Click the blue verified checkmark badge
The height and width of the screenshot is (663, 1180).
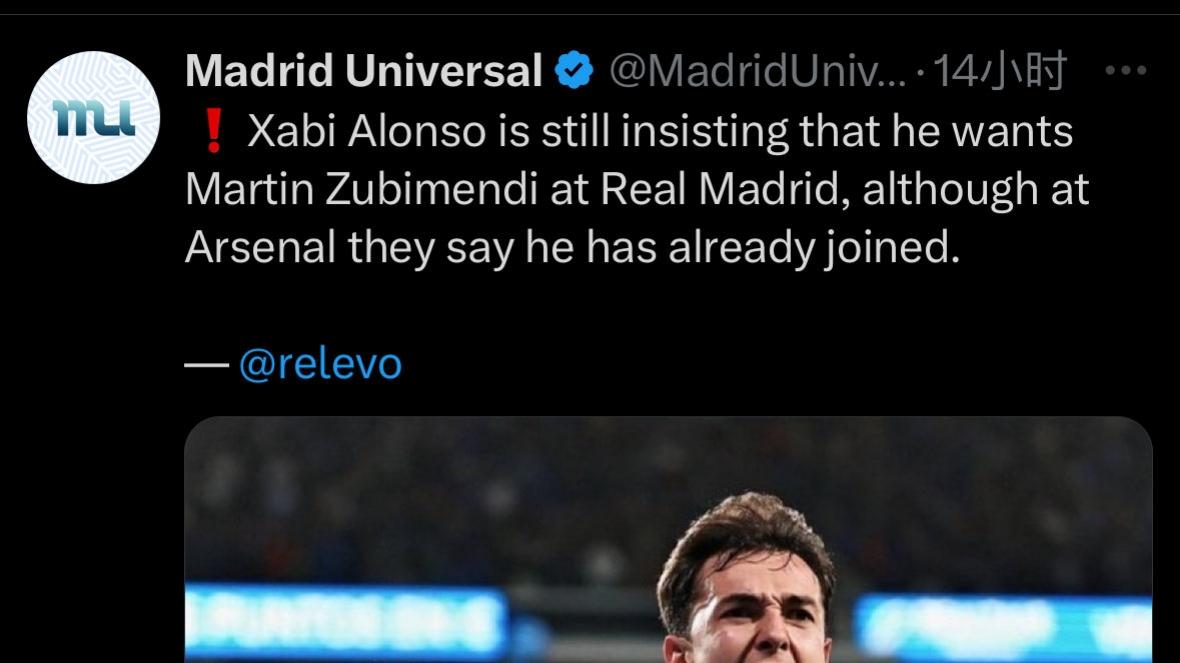574,70
